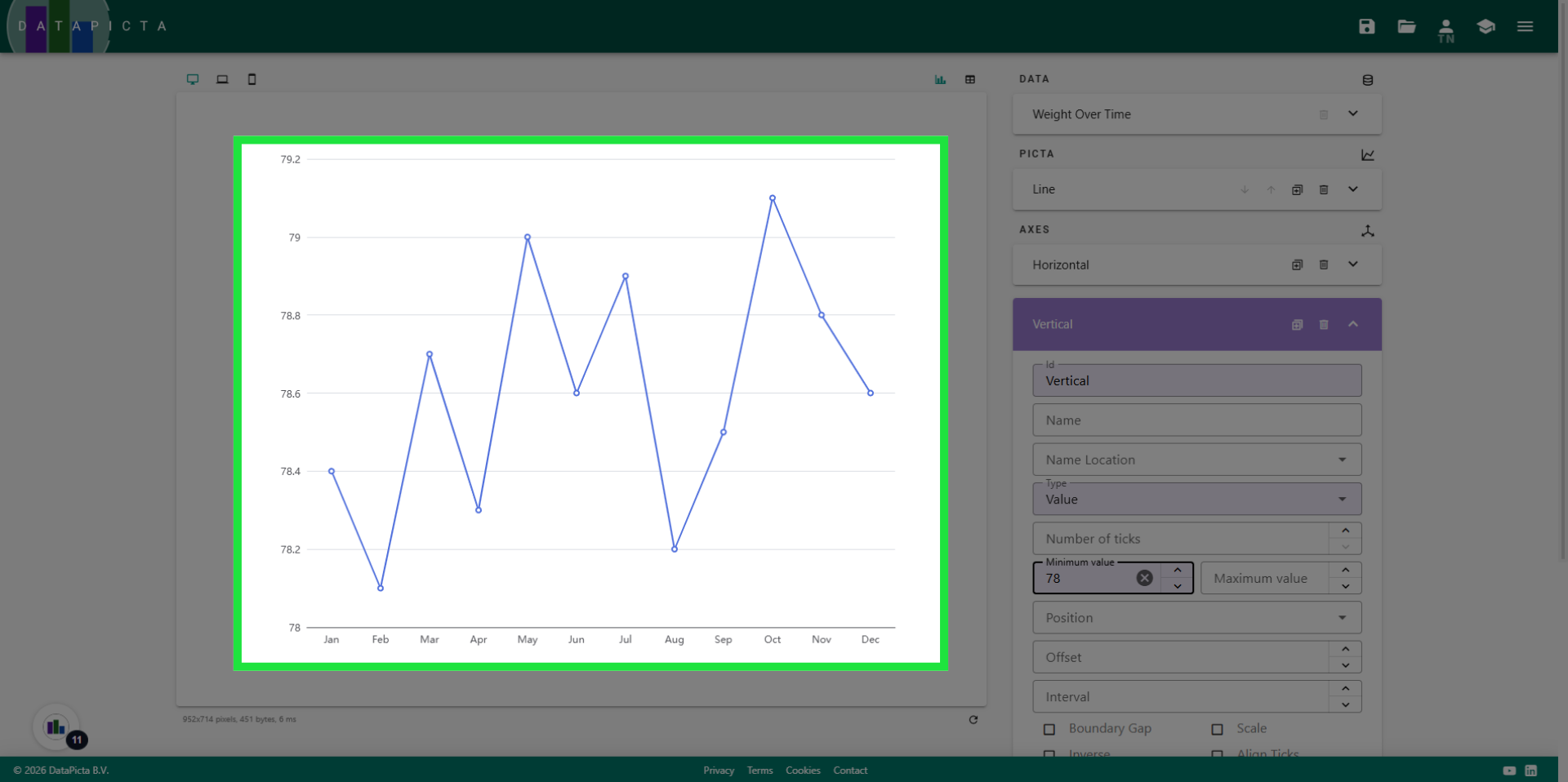The width and height of the screenshot is (1568, 782).
Task: Open the folder icon in header
Action: point(1406,26)
